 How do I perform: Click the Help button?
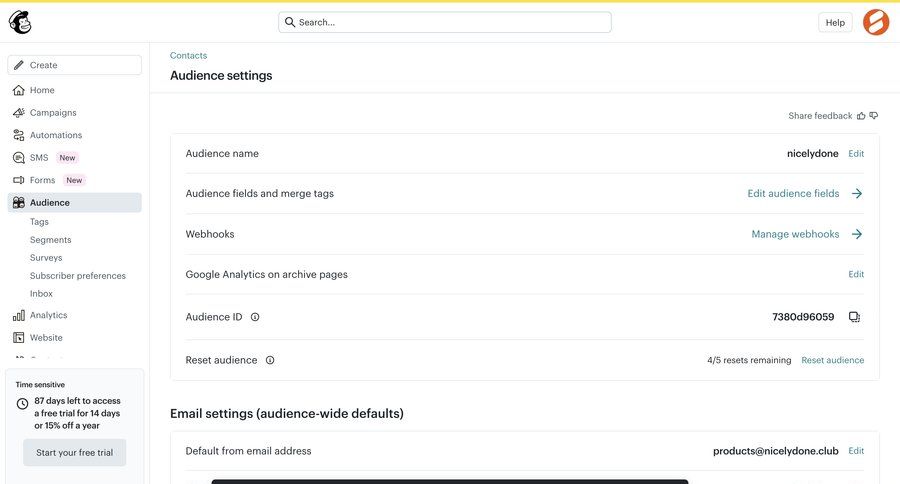click(835, 22)
